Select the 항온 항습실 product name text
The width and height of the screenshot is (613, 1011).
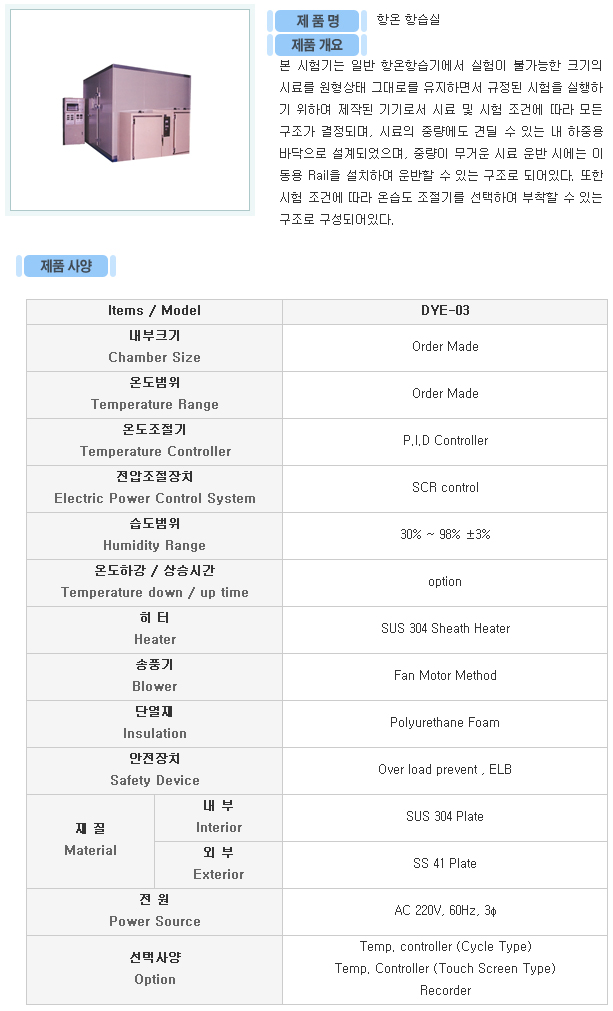(406, 20)
